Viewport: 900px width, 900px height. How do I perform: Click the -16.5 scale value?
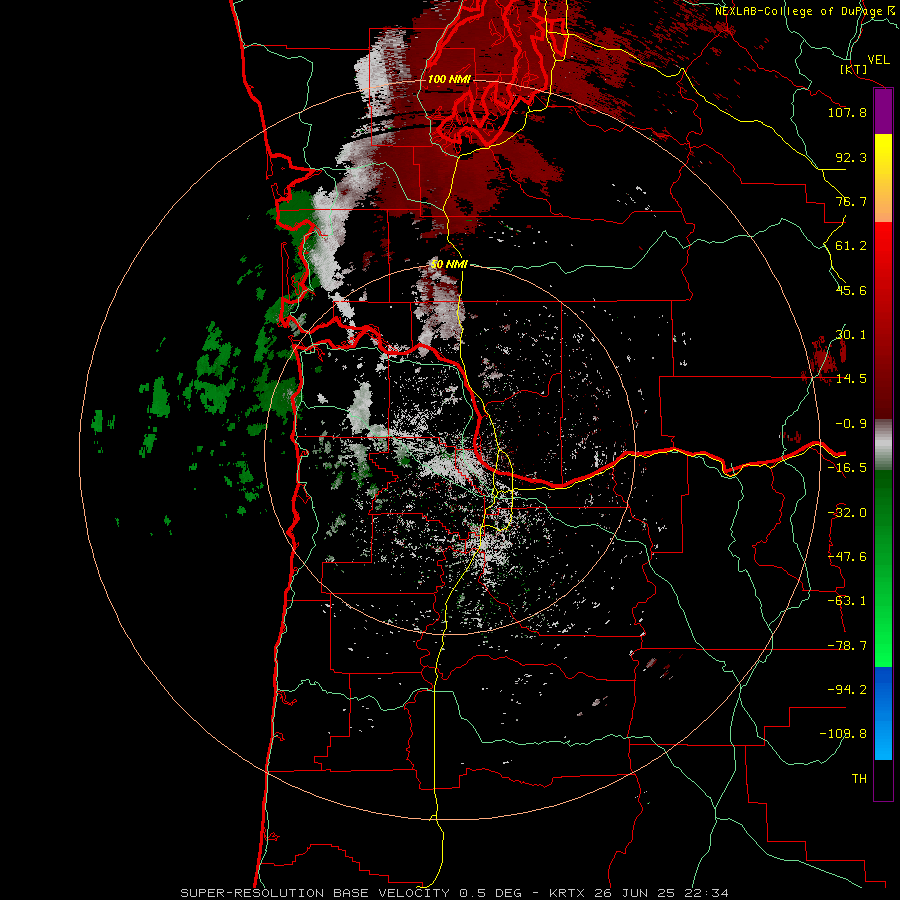click(x=847, y=468)
